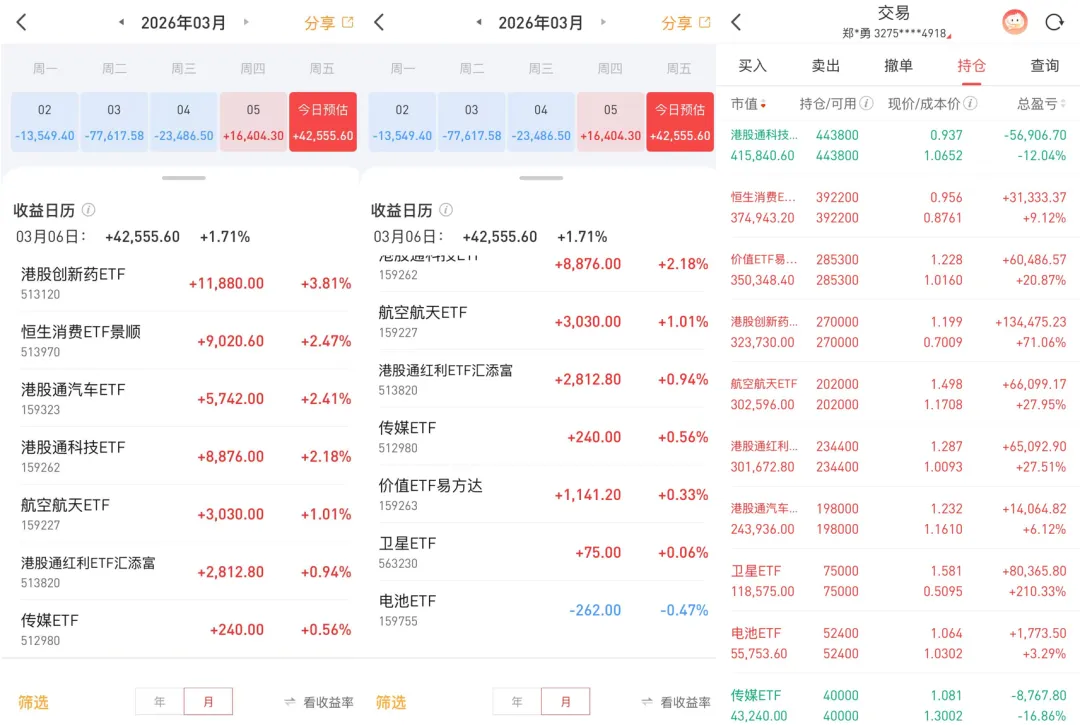Open 航空航天ETF holding with 202000 shares

(x=898, y=394)
